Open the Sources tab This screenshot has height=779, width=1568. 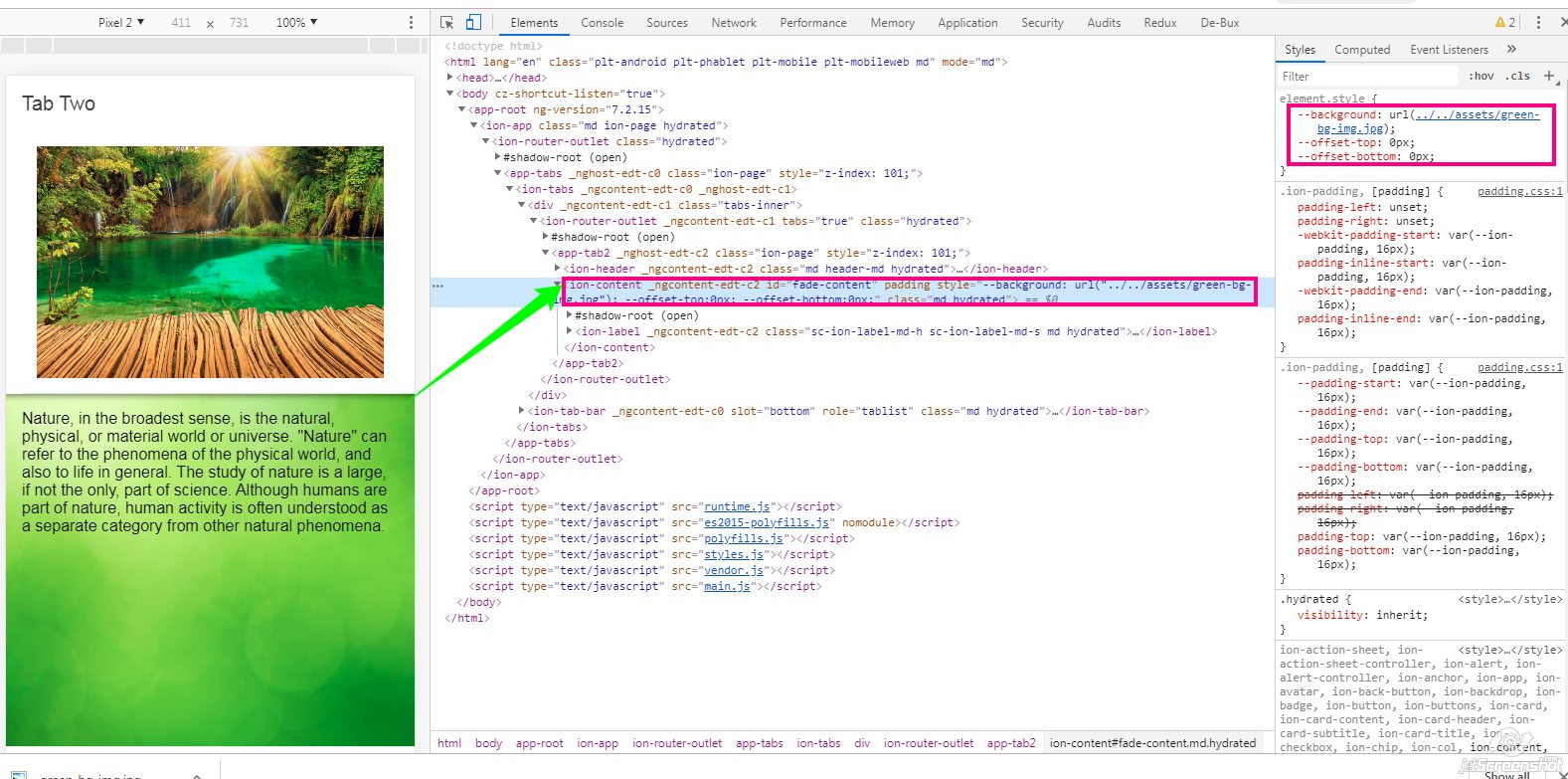[667, 22]
